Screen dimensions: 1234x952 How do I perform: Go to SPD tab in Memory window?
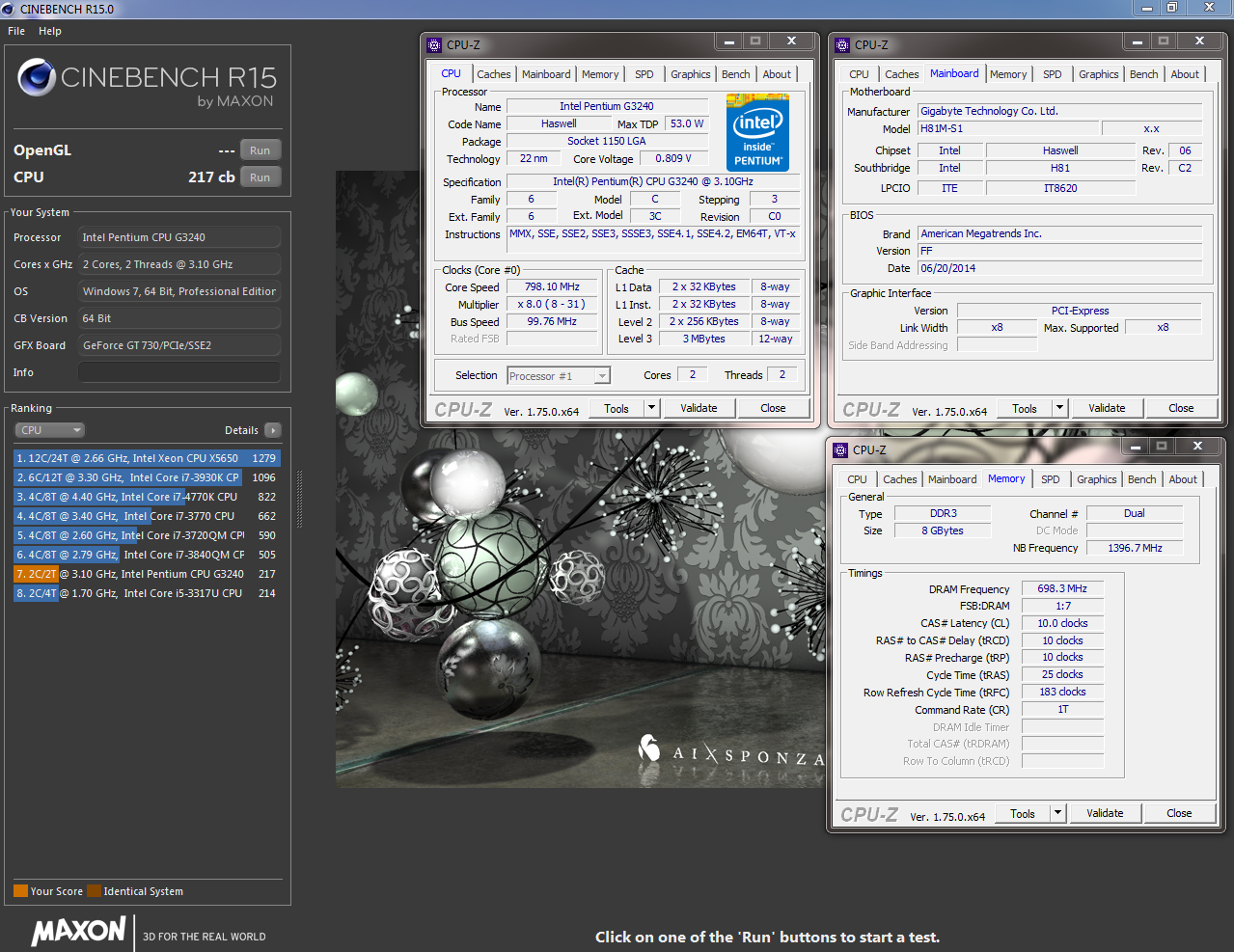[x=1051, y=479]
